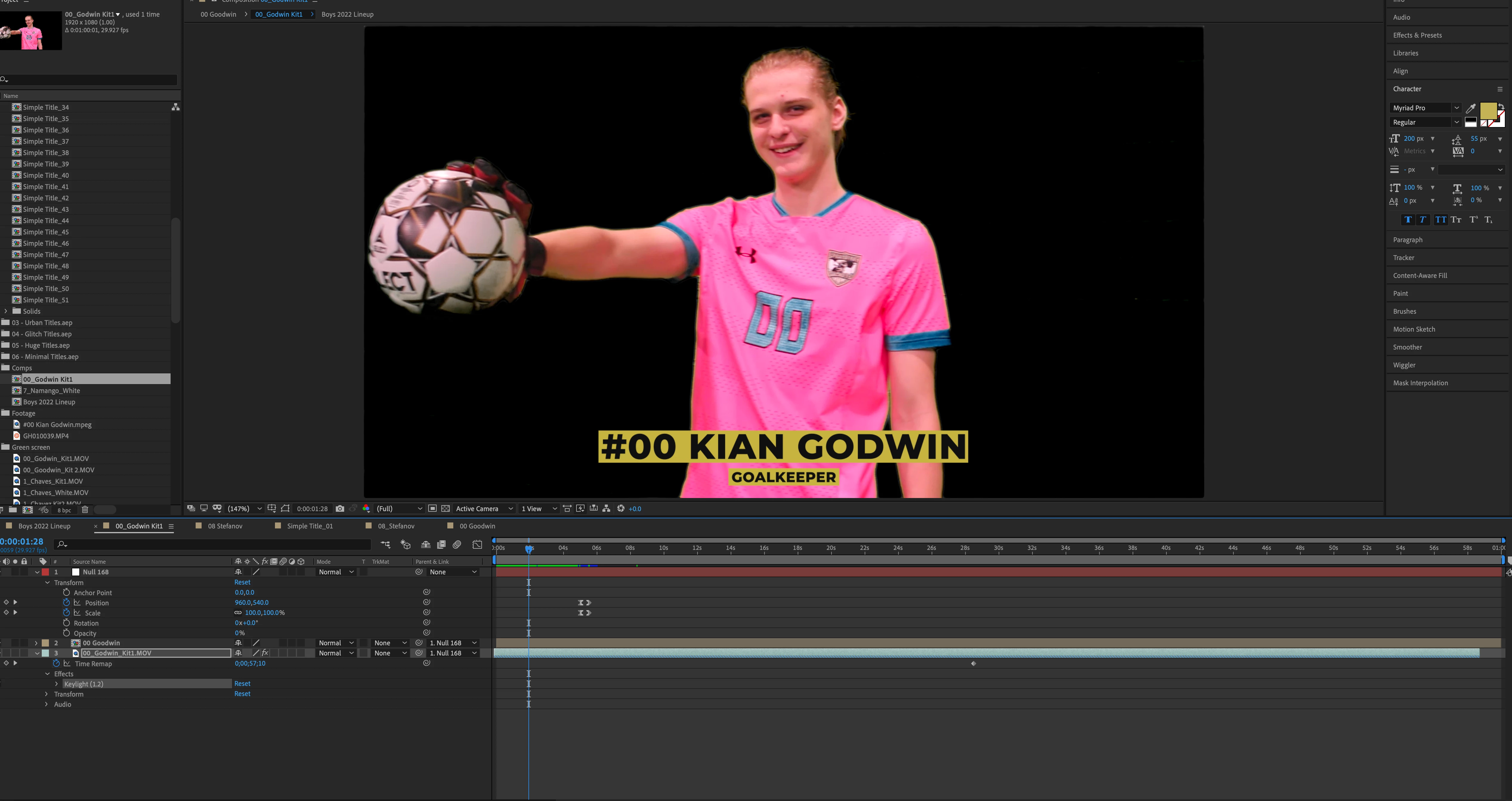Reset the Null 168 Transform properties

point(242,582)
